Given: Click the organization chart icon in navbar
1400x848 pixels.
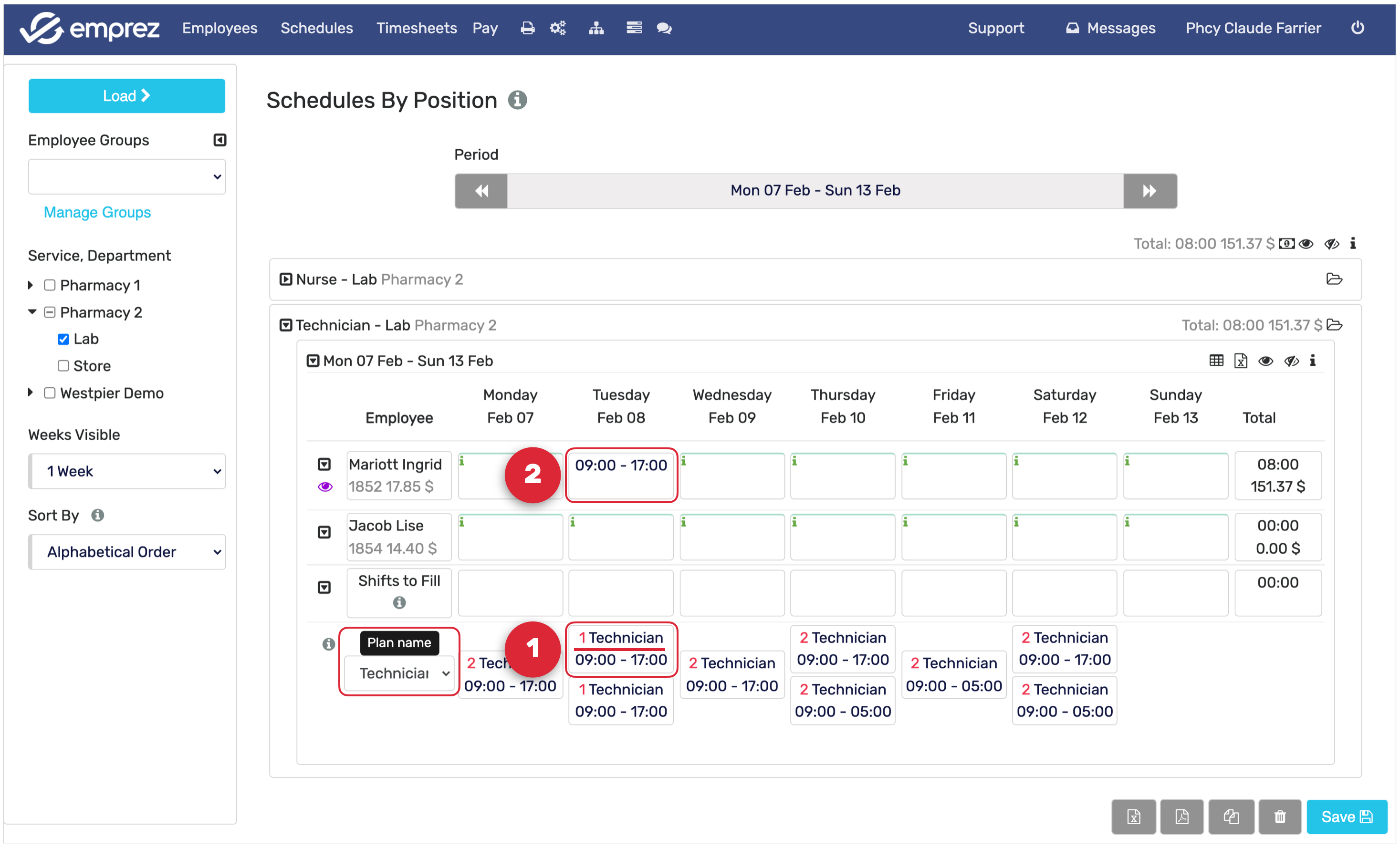Looking at the screenshot, I should click(x=596, y=28).
